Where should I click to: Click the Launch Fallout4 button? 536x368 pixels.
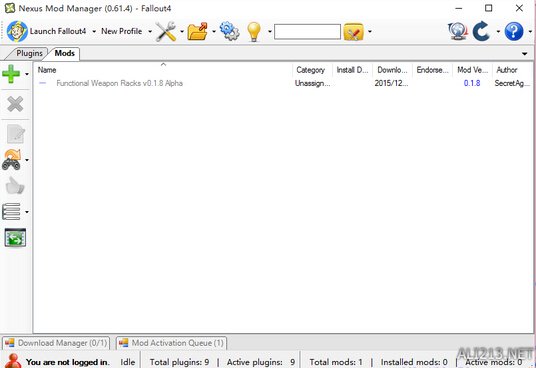coord(46,31)
